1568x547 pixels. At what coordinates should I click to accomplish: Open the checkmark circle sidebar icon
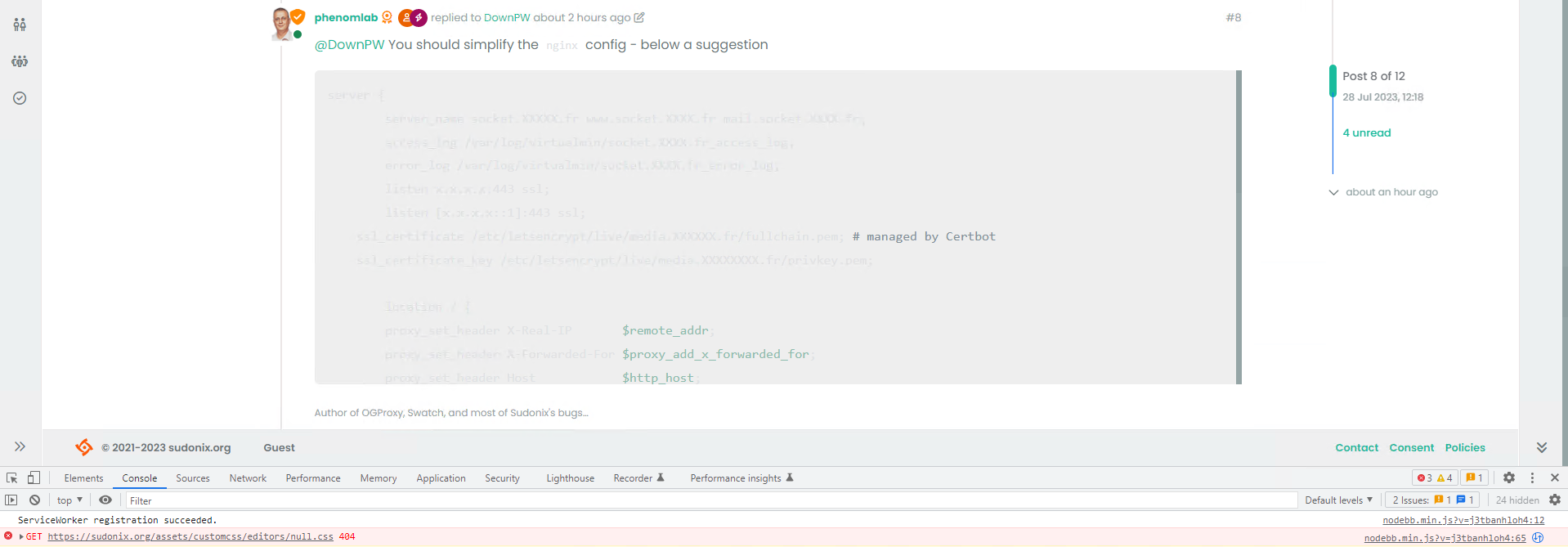point(20,98)
